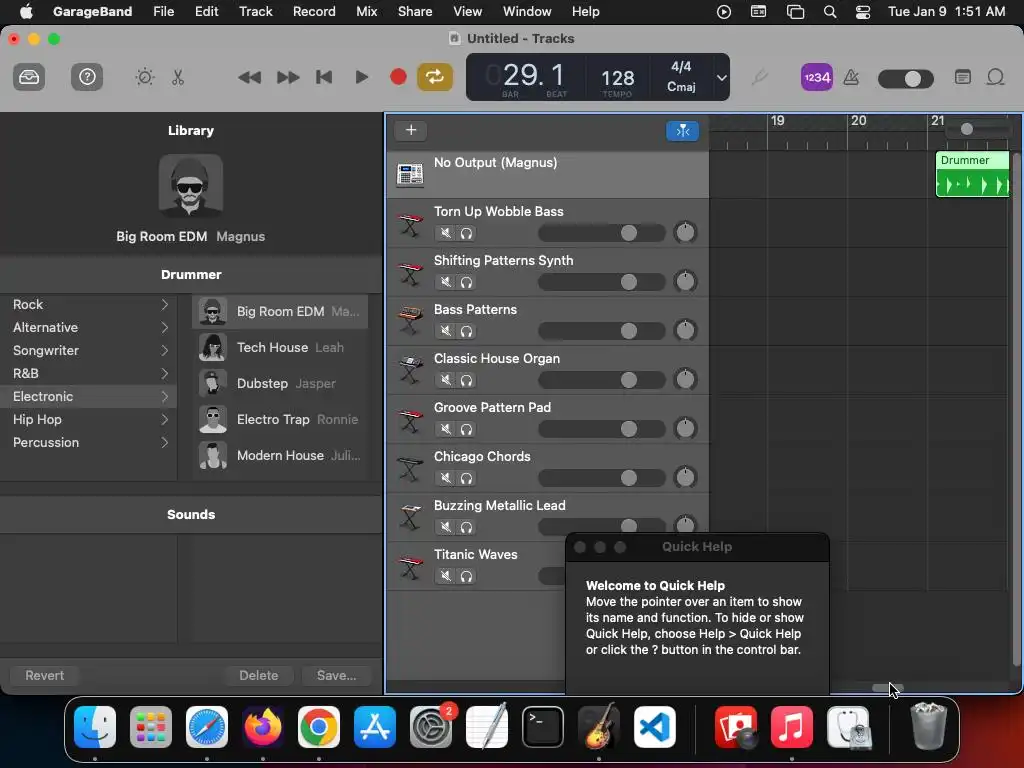Mute the Classic House Organ track
Screen dimensions: 1024x768
coord(445,380)
